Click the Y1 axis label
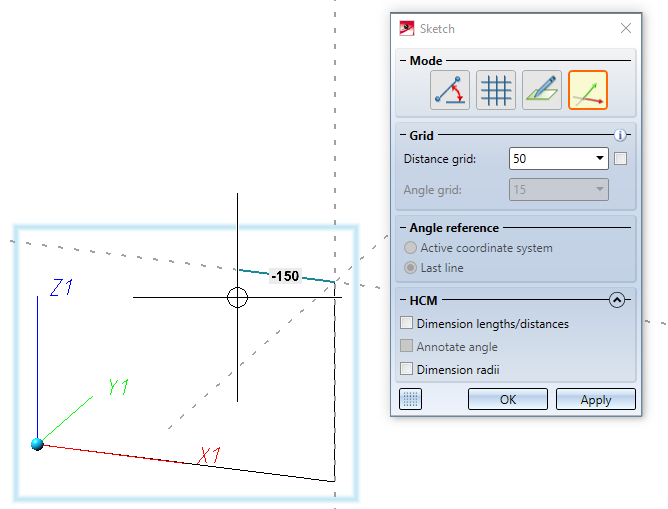Screen dimensions: 668x509 (x=118, y=387)
